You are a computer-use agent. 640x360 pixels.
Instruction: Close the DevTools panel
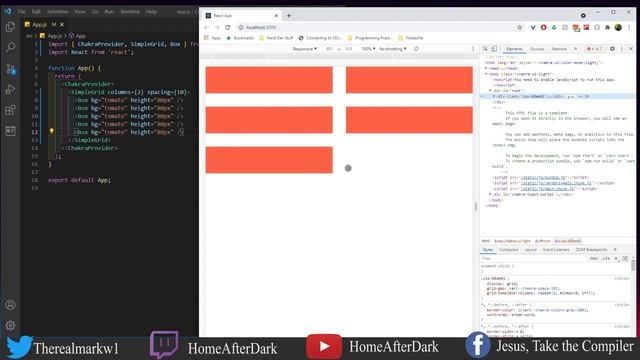pyautogui.click(x=631, y=49)
